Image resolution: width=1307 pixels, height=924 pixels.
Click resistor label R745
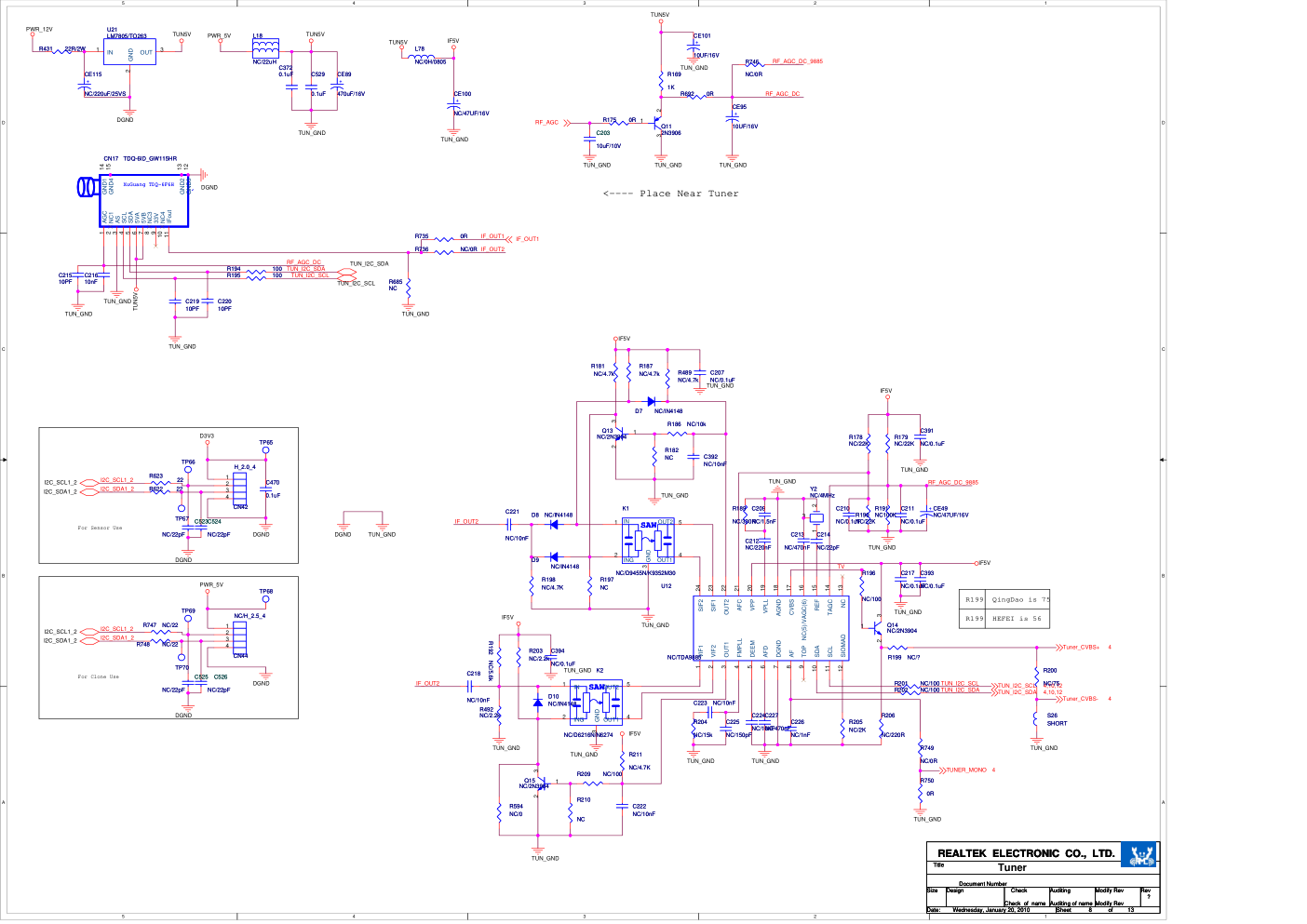[752, 62]
